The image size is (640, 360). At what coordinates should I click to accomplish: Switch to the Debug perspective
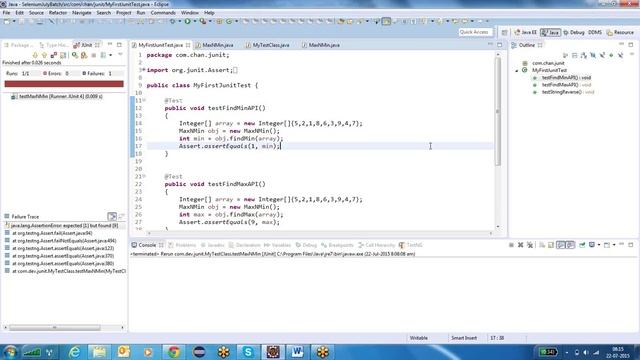[573, 32]
